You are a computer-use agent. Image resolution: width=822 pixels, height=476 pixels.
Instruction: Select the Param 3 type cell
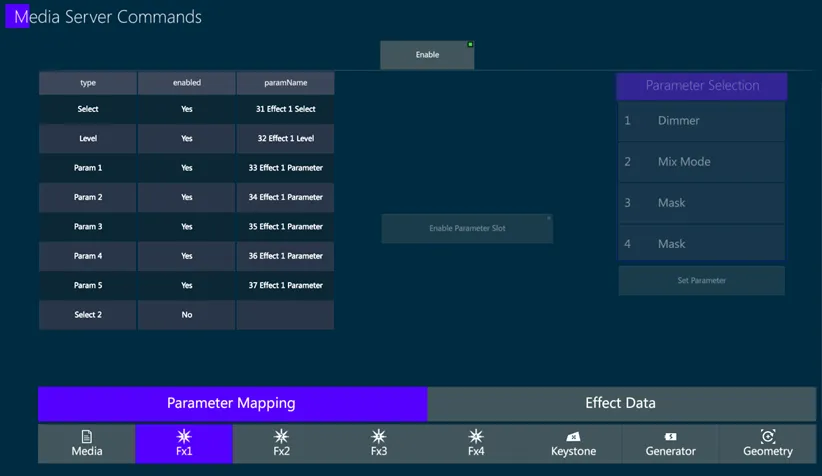88,226
